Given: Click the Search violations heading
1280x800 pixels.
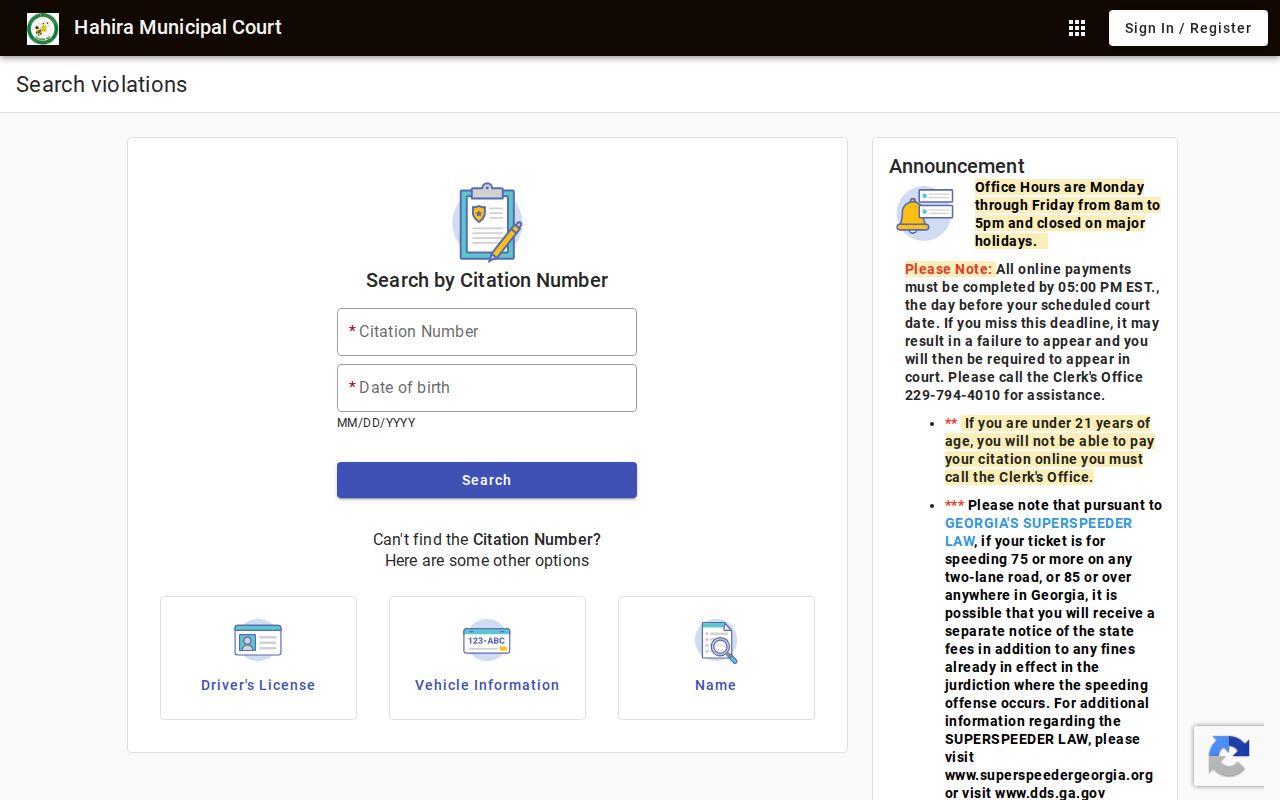Looking at the screenshot, I should pyautogui.click(x=102, y=85).
